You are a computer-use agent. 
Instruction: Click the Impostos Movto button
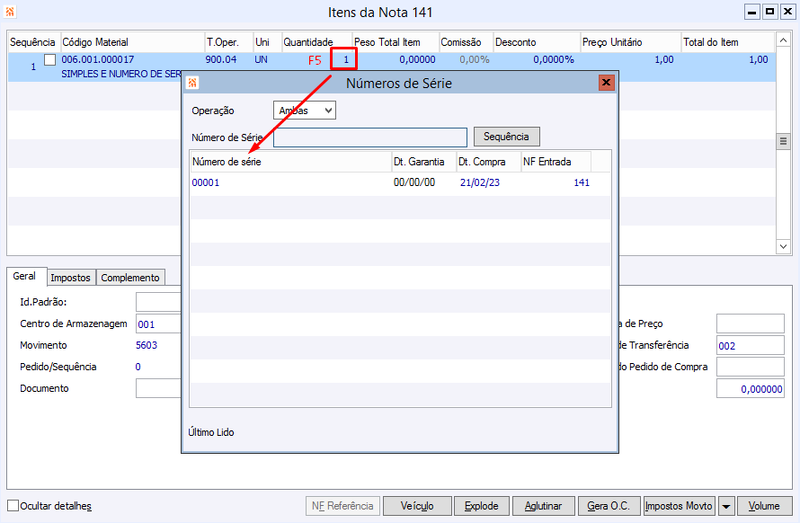(x=679, y=506)
